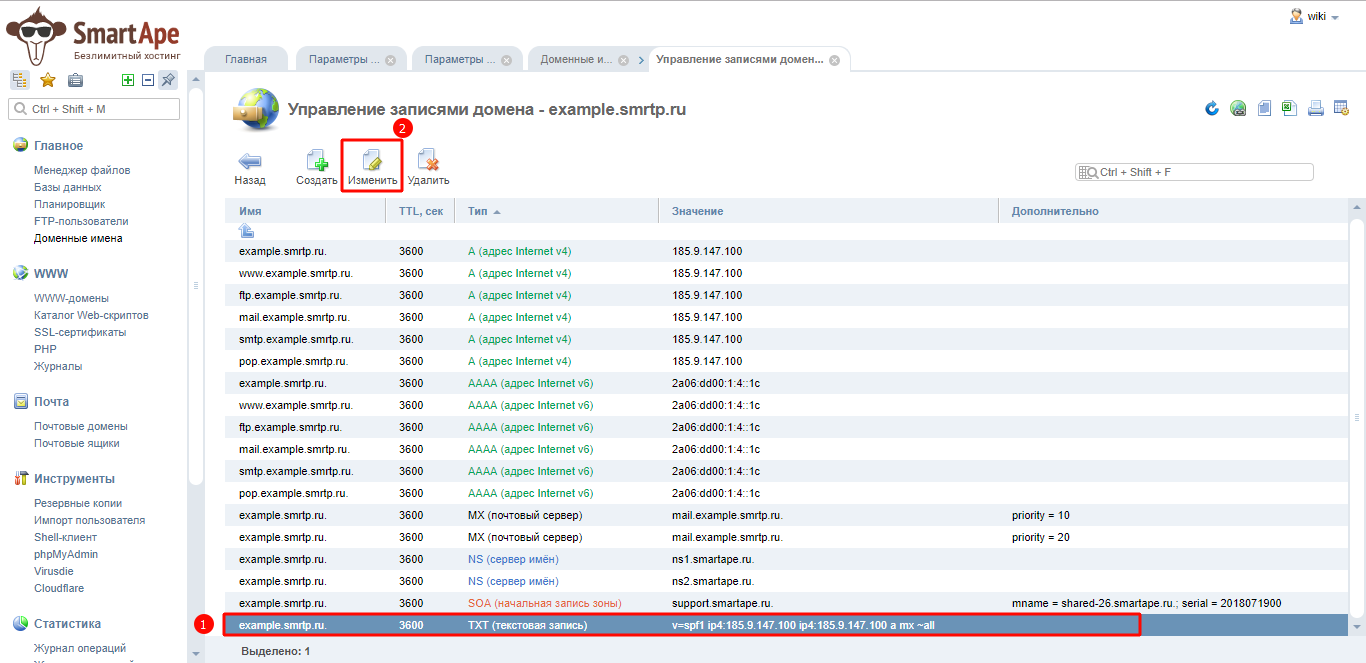Show favorites with the star icon
Screen dimensions: 1366x663
[x=47, y=80]
